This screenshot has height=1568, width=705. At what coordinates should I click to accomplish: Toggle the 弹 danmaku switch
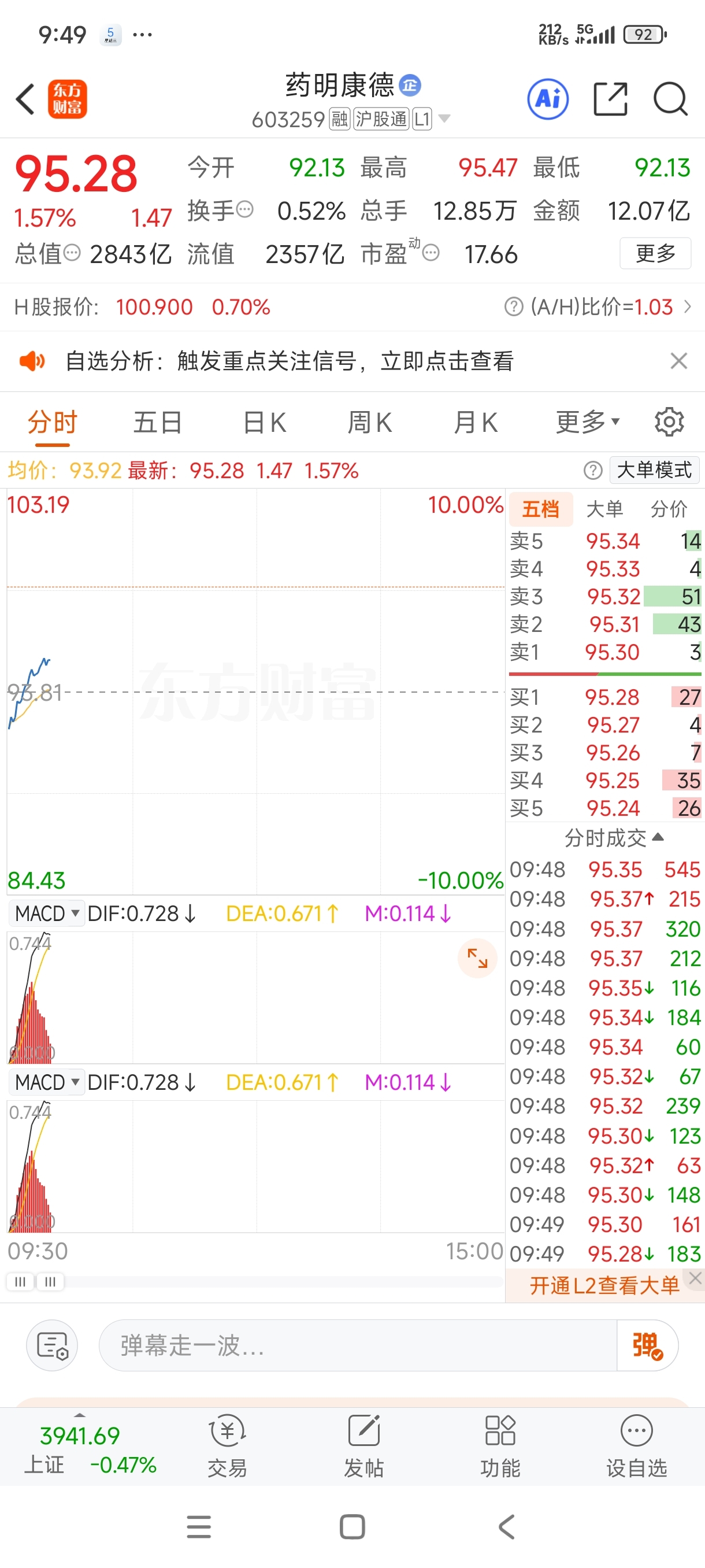tap(647, 1345)
